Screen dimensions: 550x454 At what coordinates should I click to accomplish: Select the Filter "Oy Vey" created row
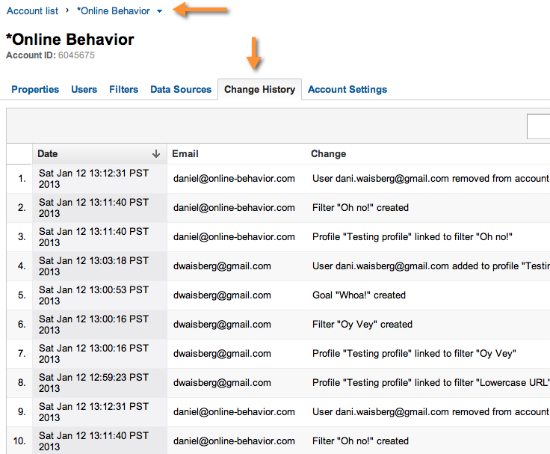[x=279, y=324]
